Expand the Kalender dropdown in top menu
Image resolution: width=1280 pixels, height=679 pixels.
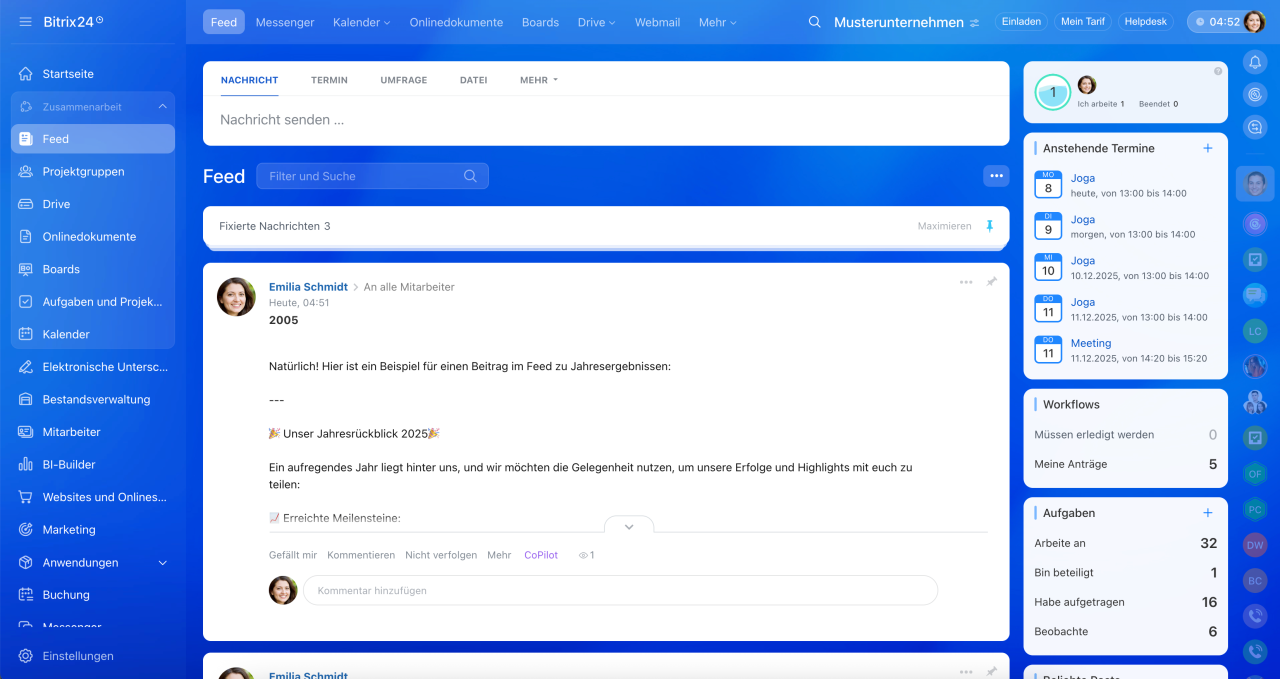[x=361, y=22]
